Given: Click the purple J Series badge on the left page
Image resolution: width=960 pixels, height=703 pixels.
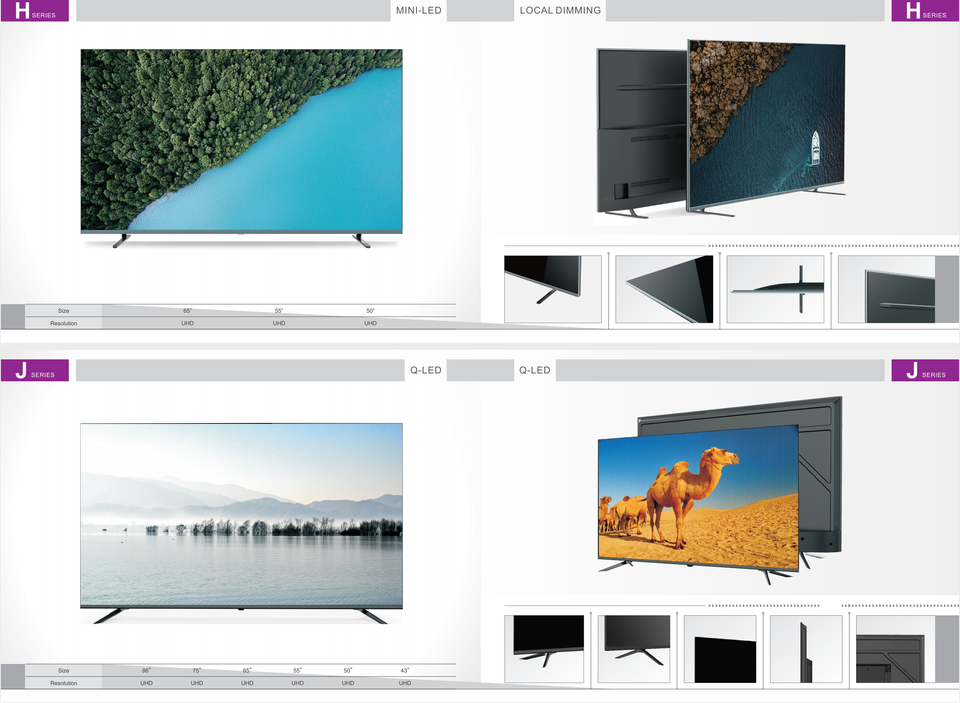Looking at the screenshot, I should (x=34, y=370).
